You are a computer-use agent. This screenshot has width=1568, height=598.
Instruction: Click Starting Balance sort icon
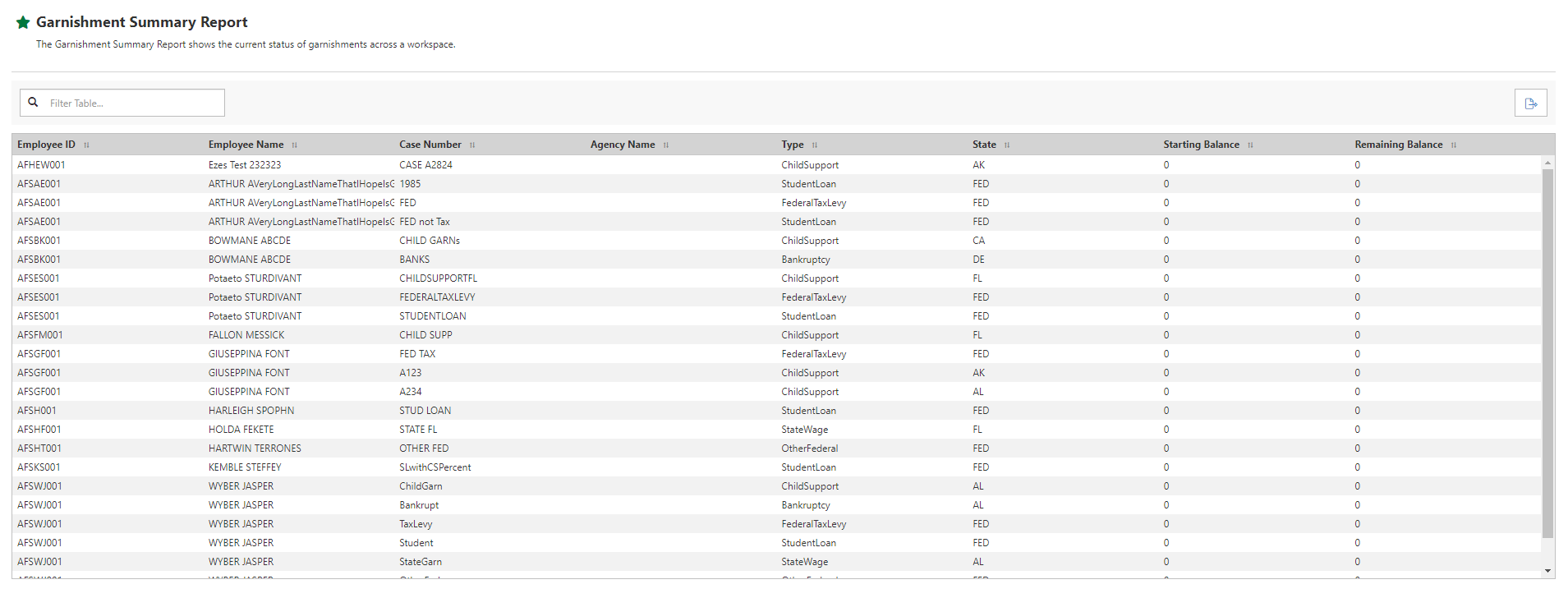click(x=1250, y=145)
